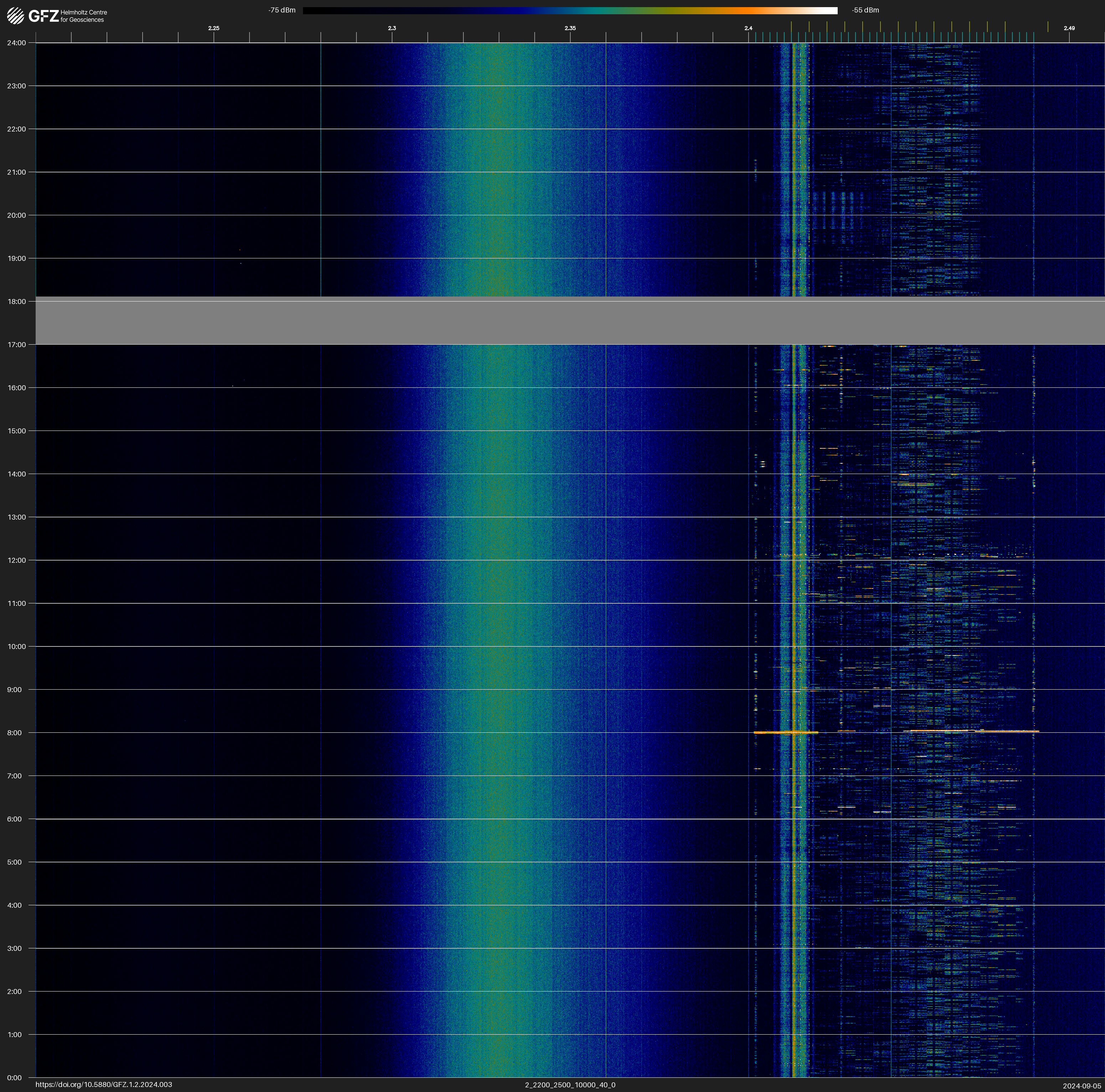Click the 12:00 time axis label

click(17, 560)
